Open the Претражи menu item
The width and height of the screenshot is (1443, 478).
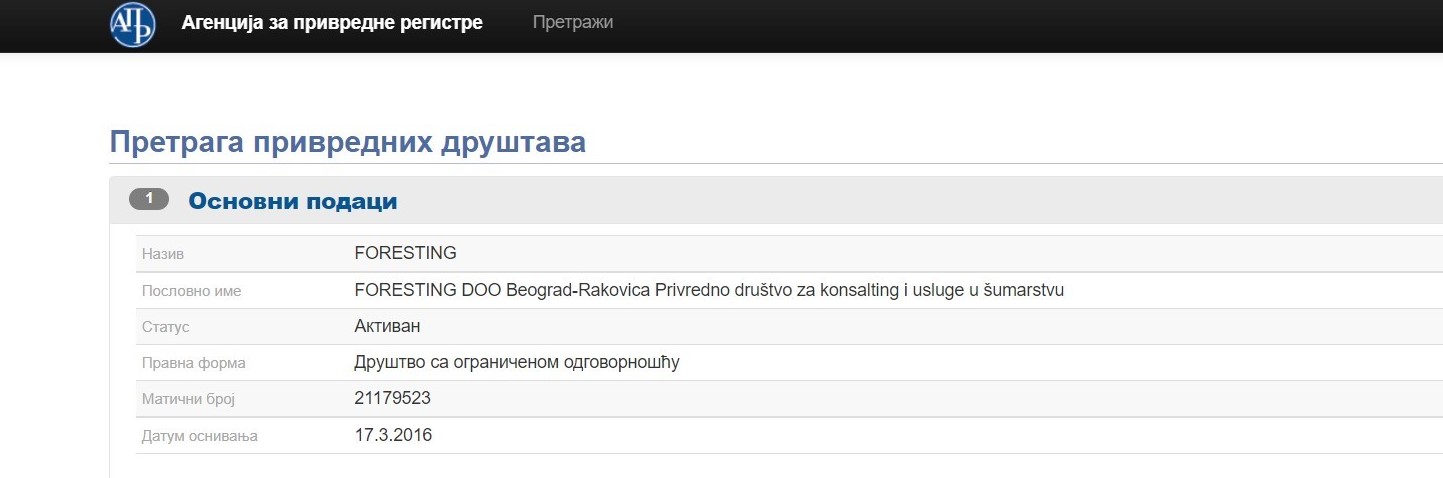click(573, 22)
